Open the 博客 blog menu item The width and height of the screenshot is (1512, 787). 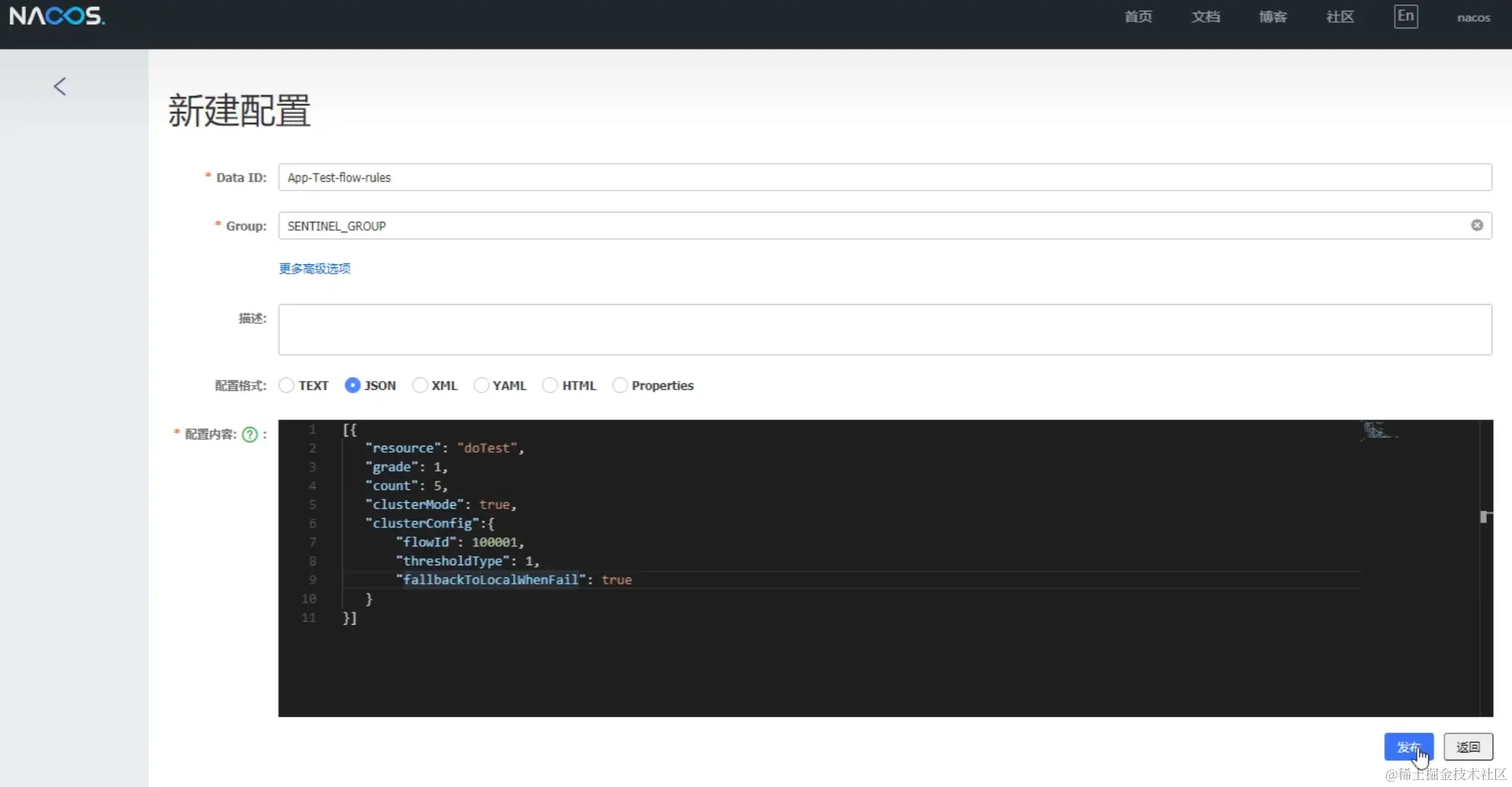tap(1273, 17)
